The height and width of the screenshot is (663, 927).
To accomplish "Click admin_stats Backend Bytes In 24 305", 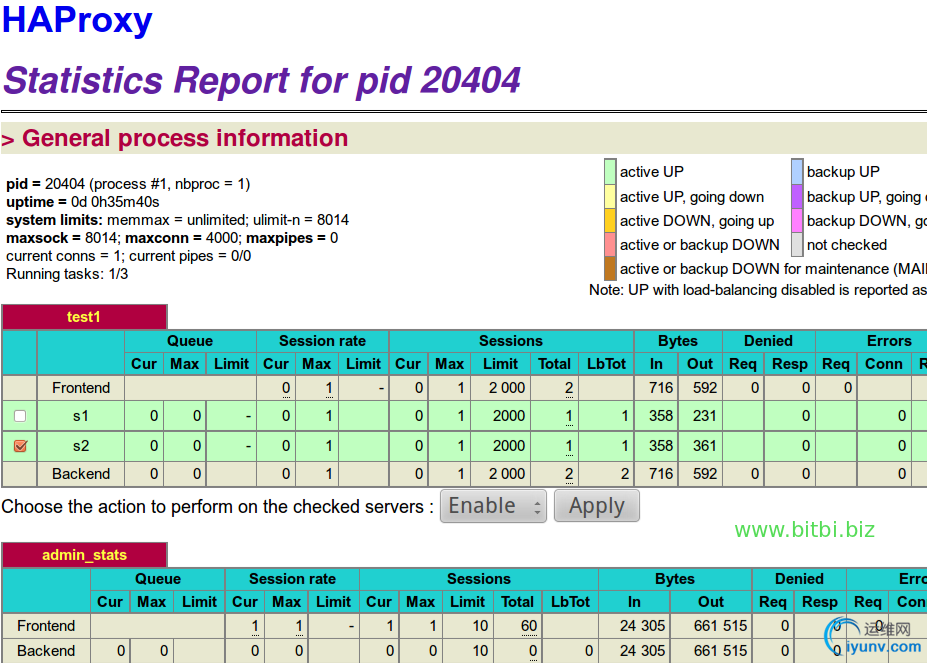I will (642, 651).
